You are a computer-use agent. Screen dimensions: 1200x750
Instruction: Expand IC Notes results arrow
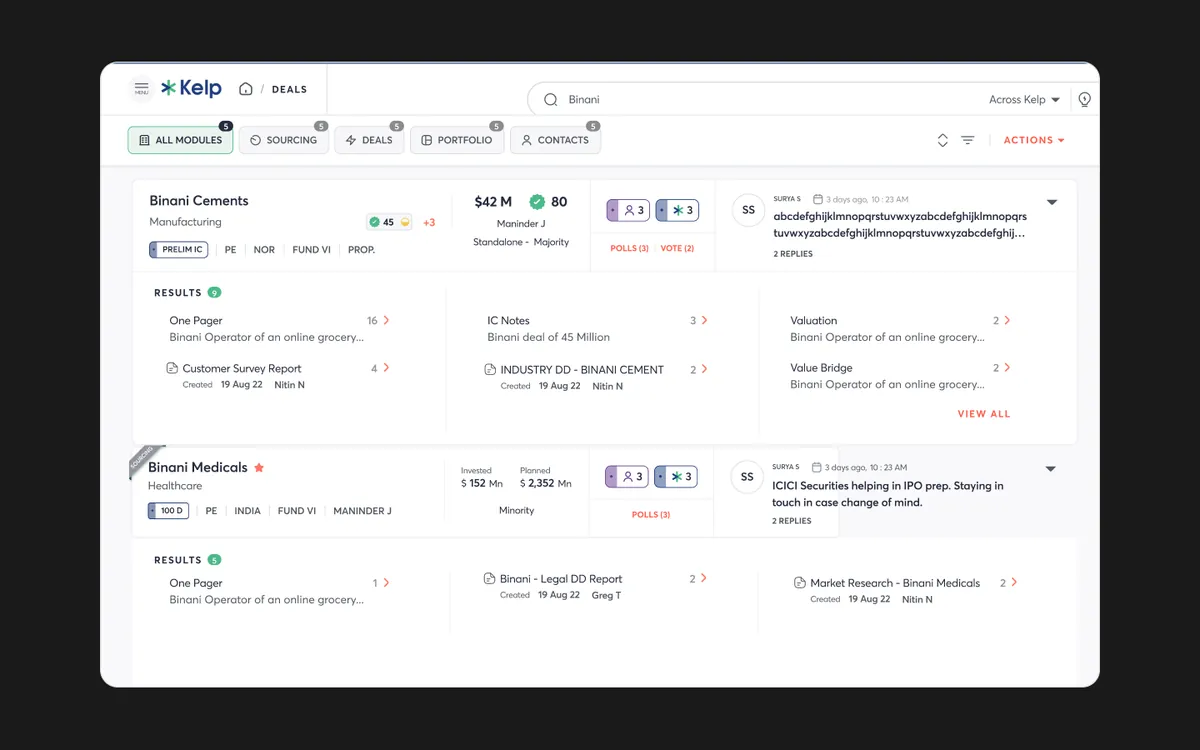[x=705, y=321]
